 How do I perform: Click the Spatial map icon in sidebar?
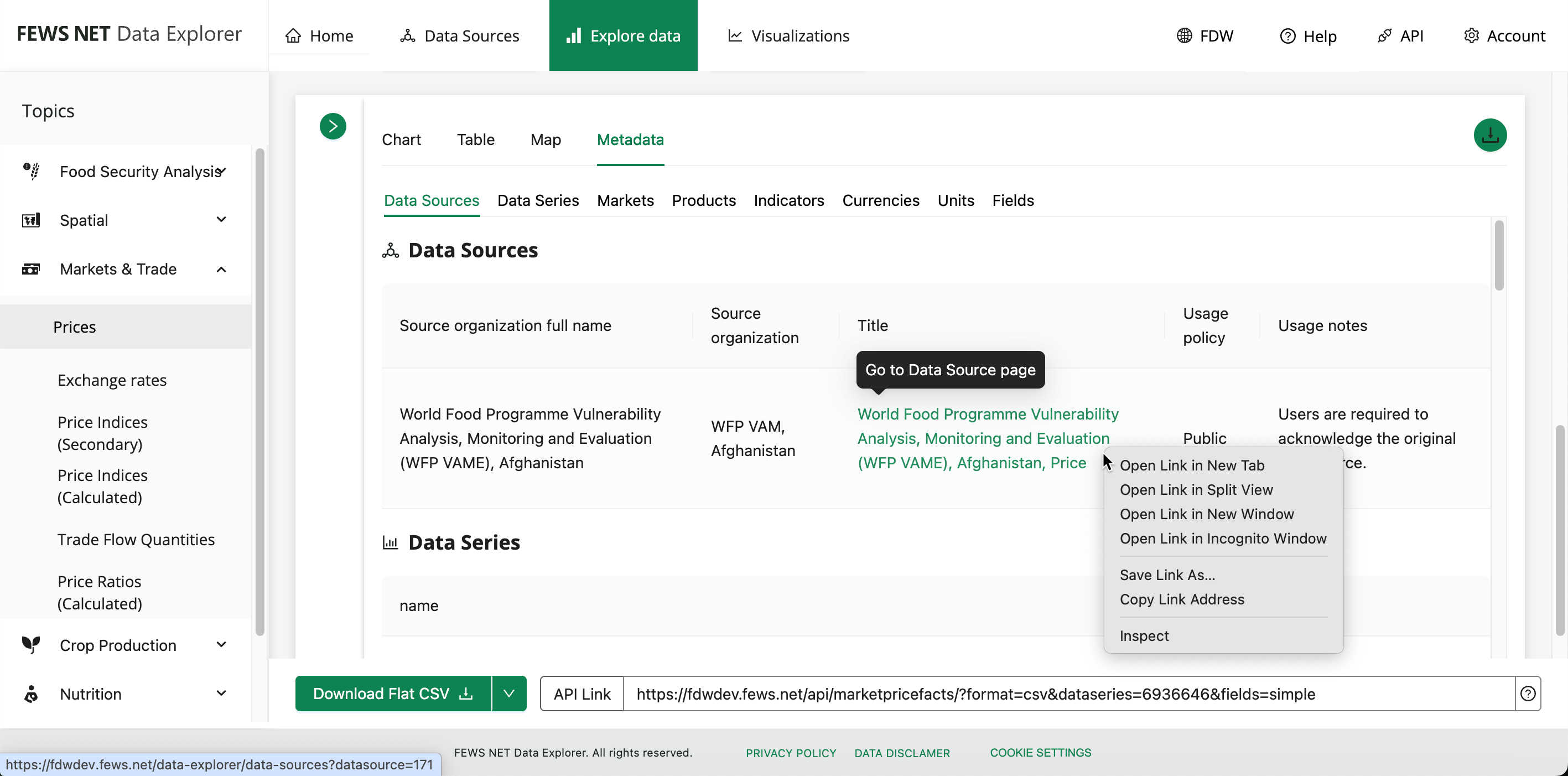(31, 220)
